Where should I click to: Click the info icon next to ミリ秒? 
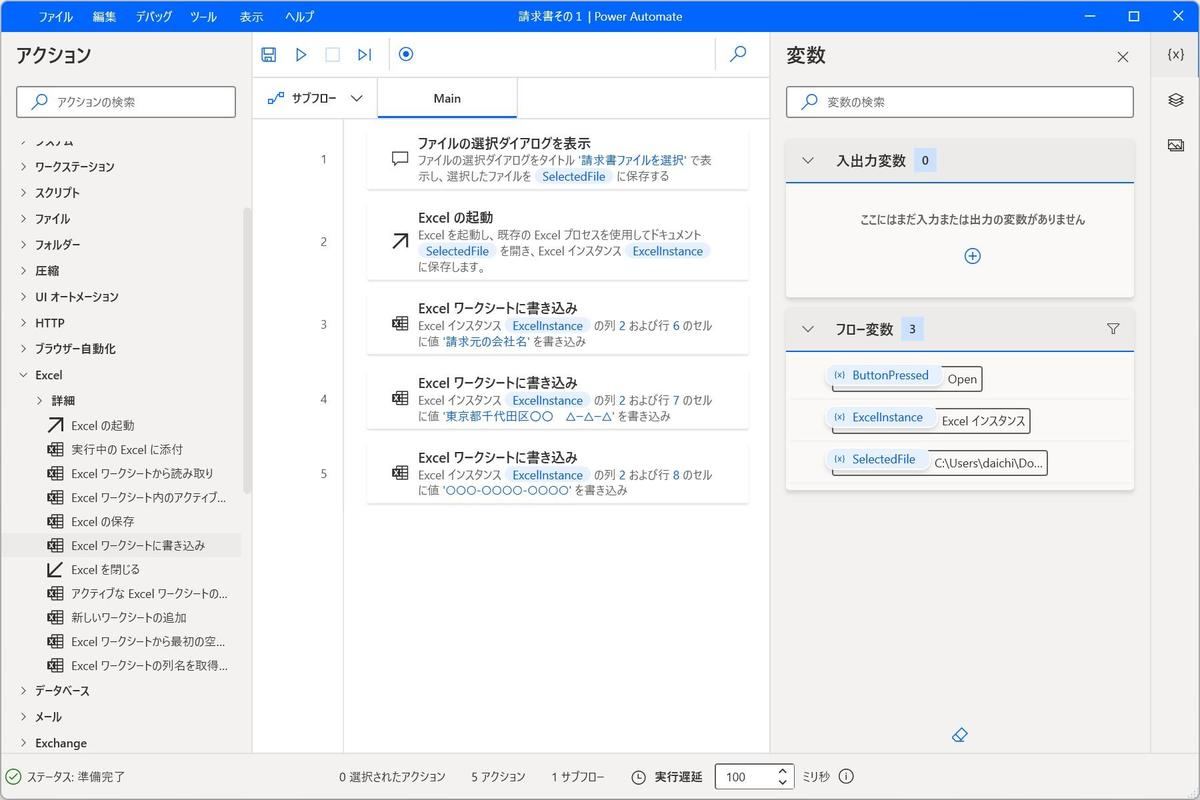pos(846,777)
